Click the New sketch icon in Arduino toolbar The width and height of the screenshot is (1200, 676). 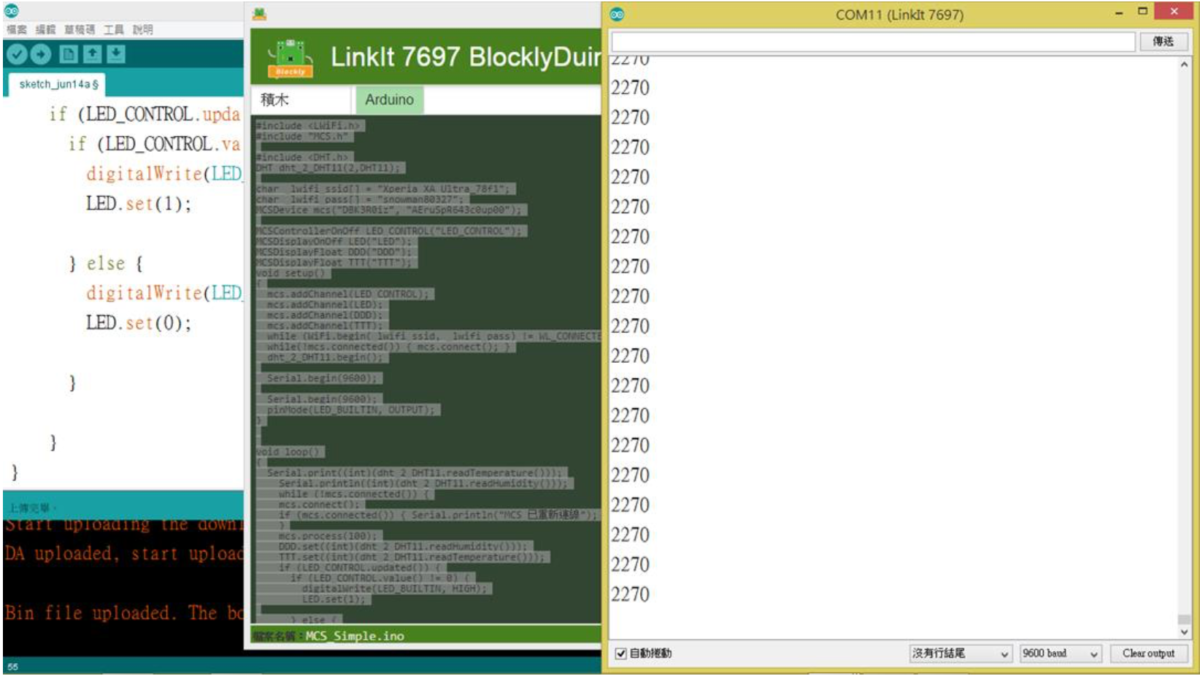69,54
